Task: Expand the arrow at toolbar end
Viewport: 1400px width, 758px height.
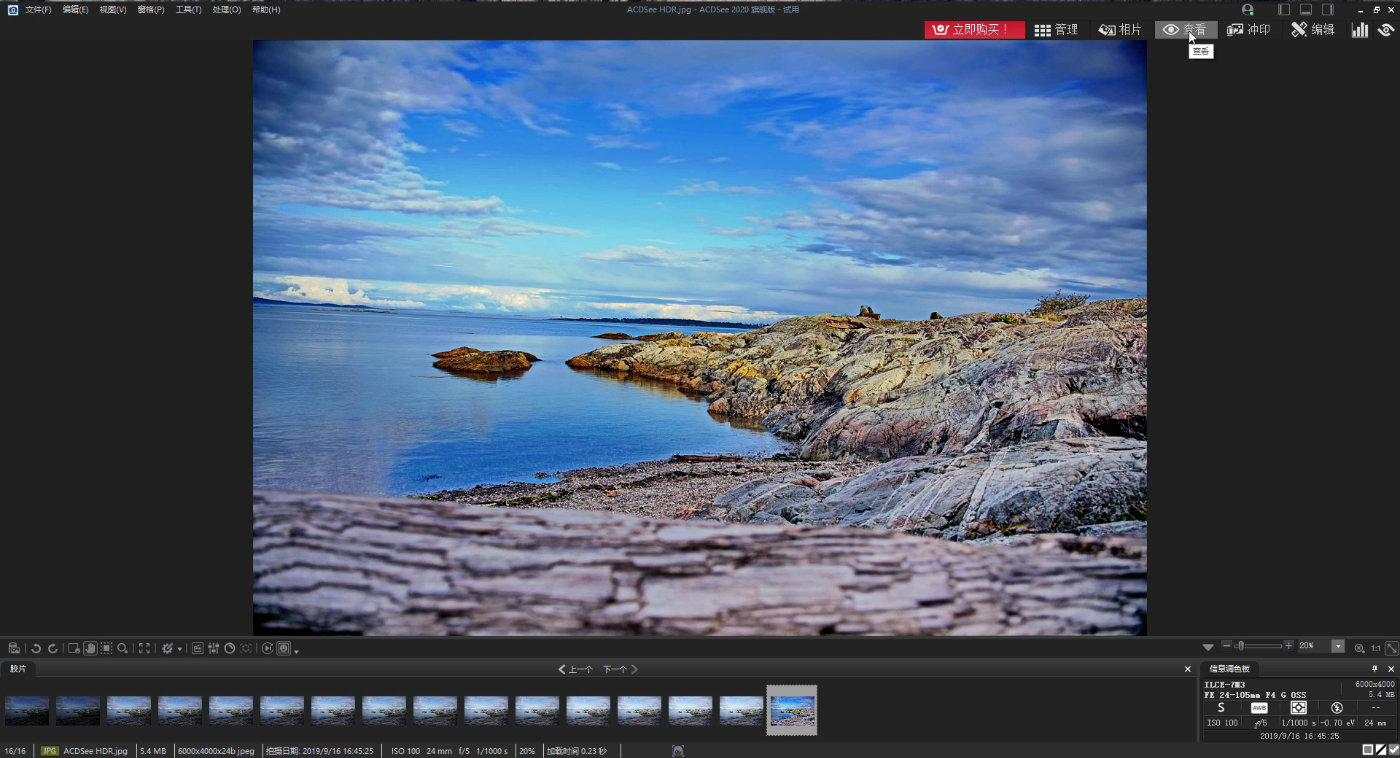Action: pos(296,651)
